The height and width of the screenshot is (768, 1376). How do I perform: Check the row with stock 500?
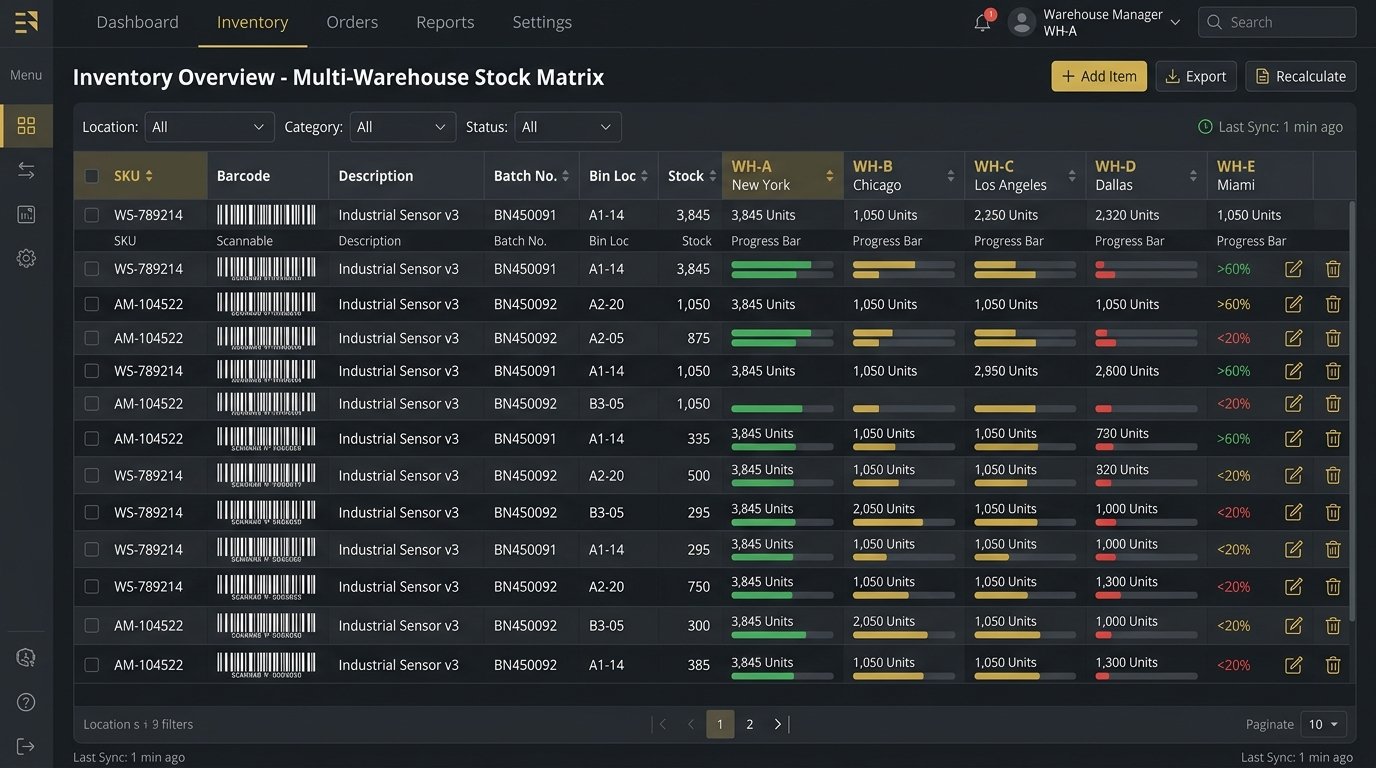[92, 475]
